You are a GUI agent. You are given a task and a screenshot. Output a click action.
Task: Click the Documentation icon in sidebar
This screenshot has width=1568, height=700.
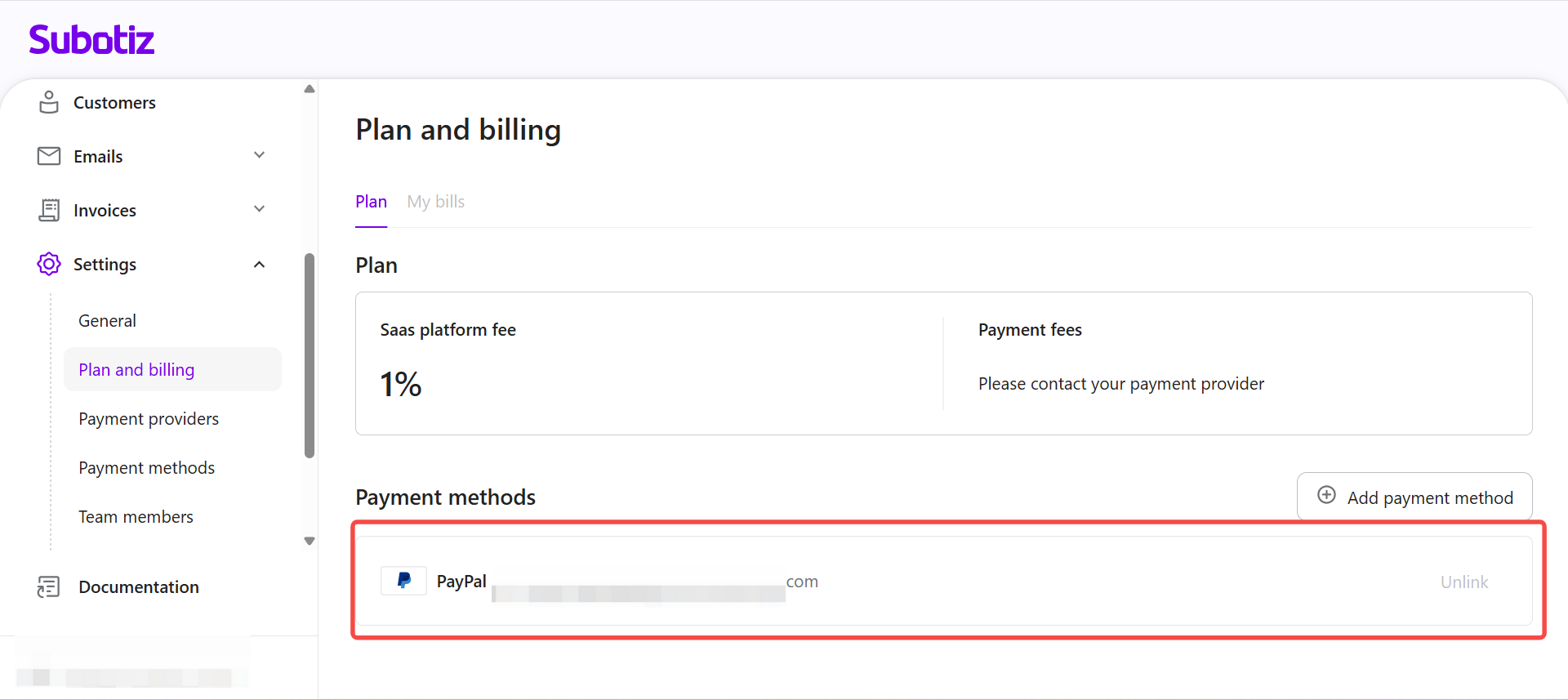(49, 586)
